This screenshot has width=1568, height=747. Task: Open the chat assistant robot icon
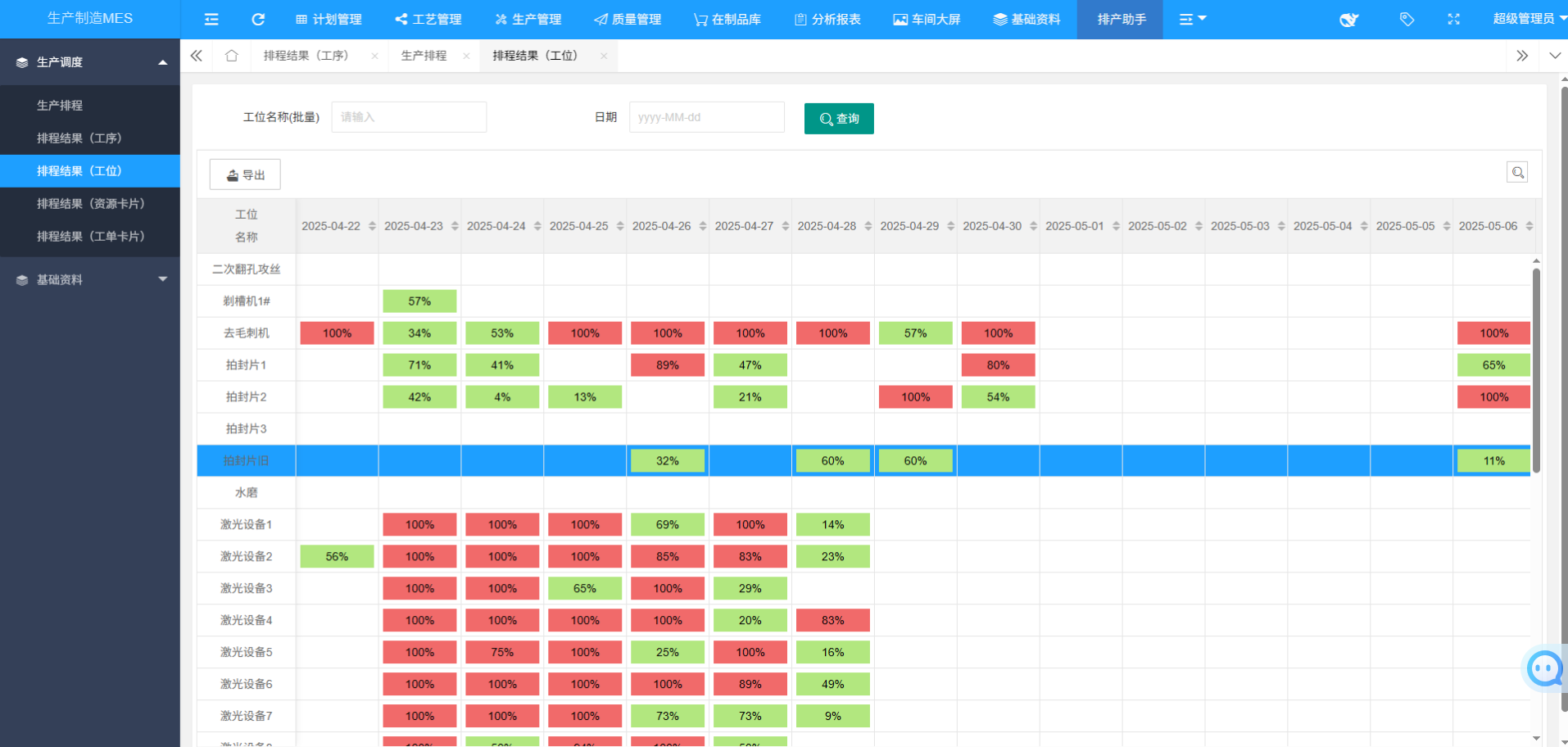pos(1545,668)
